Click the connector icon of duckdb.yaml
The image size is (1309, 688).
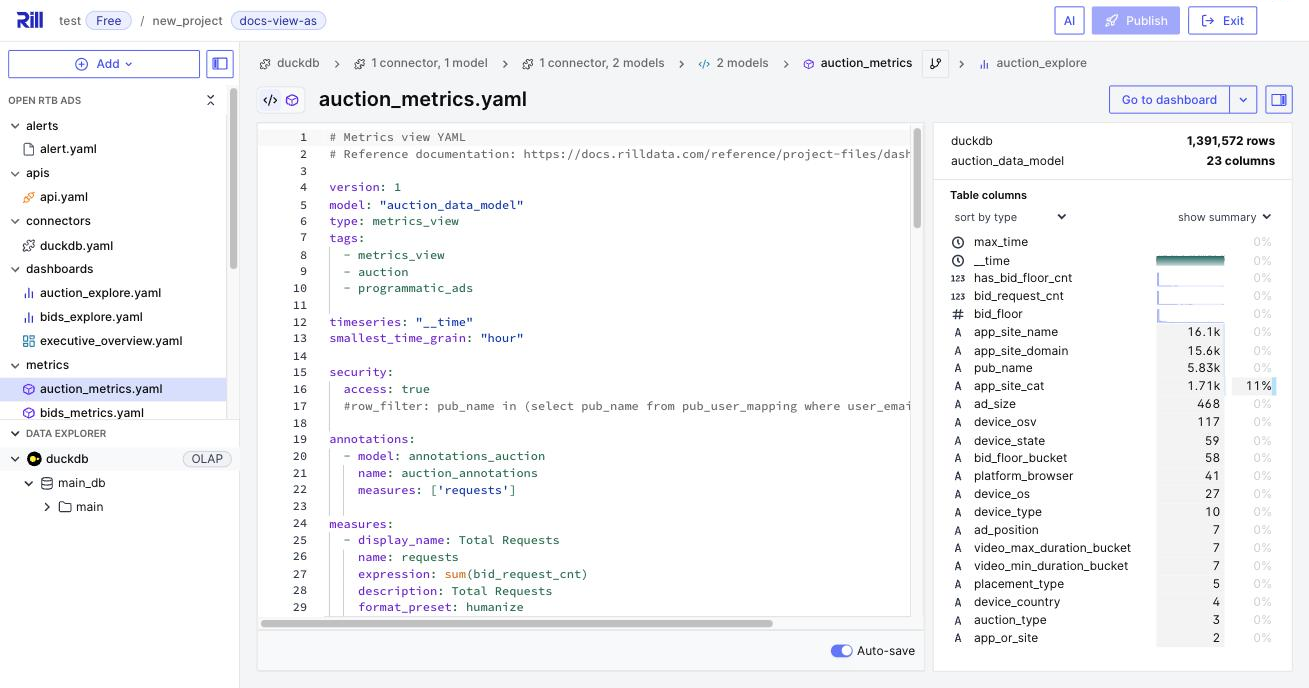pos(29,246)
